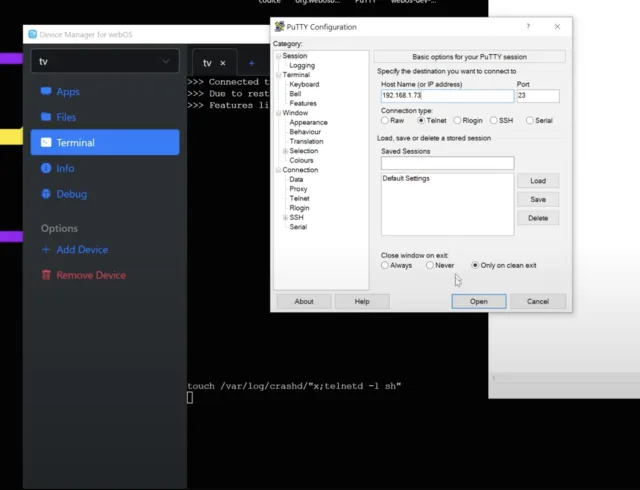
Task: Open the tv device dropdown
Action: coord(105,61)
